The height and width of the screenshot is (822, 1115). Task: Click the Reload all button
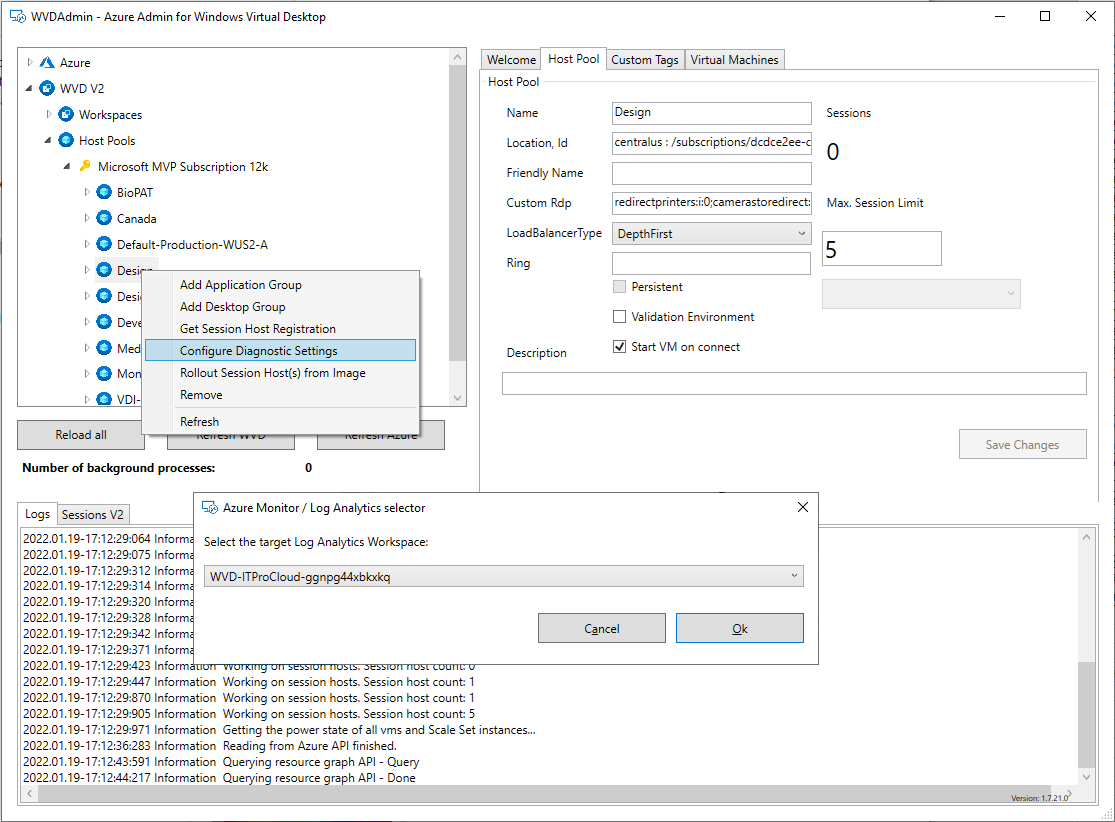(81, 434)
